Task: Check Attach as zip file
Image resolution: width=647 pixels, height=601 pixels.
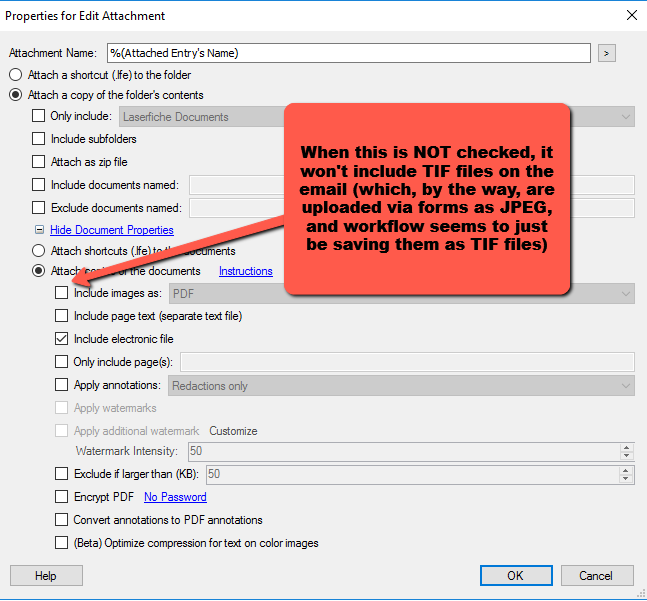Action: click(x=38, y=162)
